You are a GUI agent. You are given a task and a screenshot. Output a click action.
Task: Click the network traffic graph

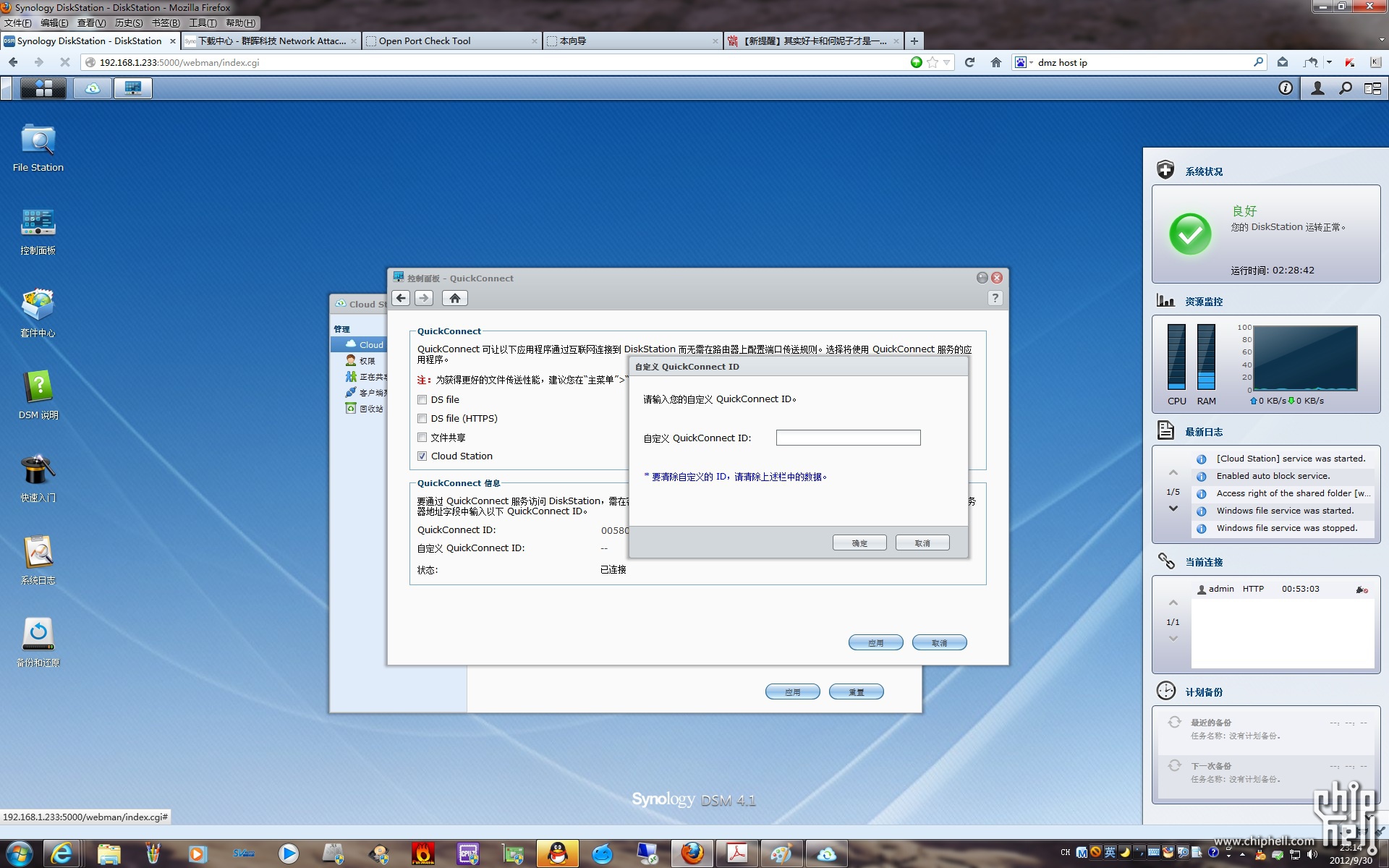click(x=1305, y=358)
